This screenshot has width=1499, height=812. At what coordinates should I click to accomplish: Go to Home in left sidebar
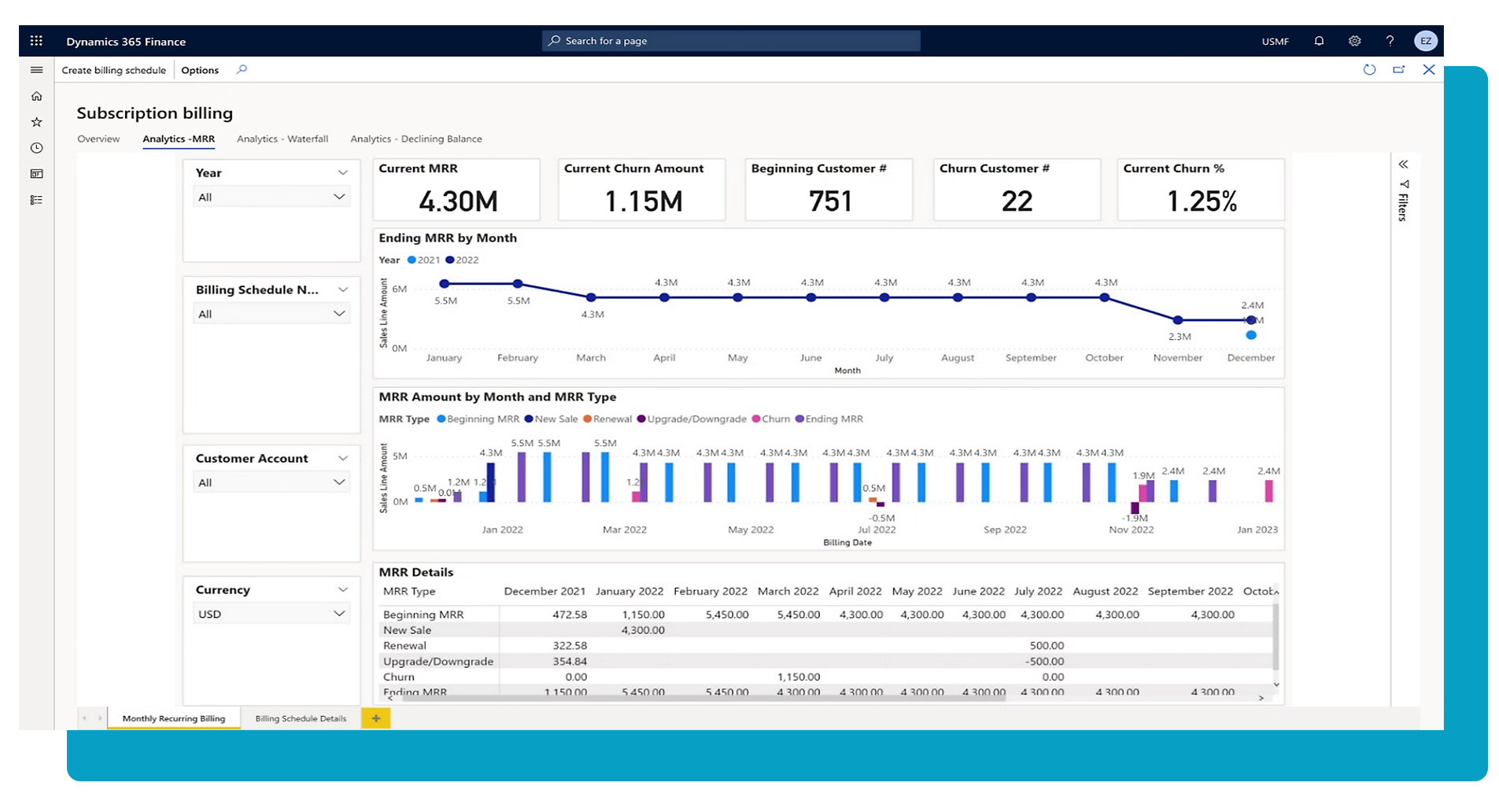click(36, 96)
